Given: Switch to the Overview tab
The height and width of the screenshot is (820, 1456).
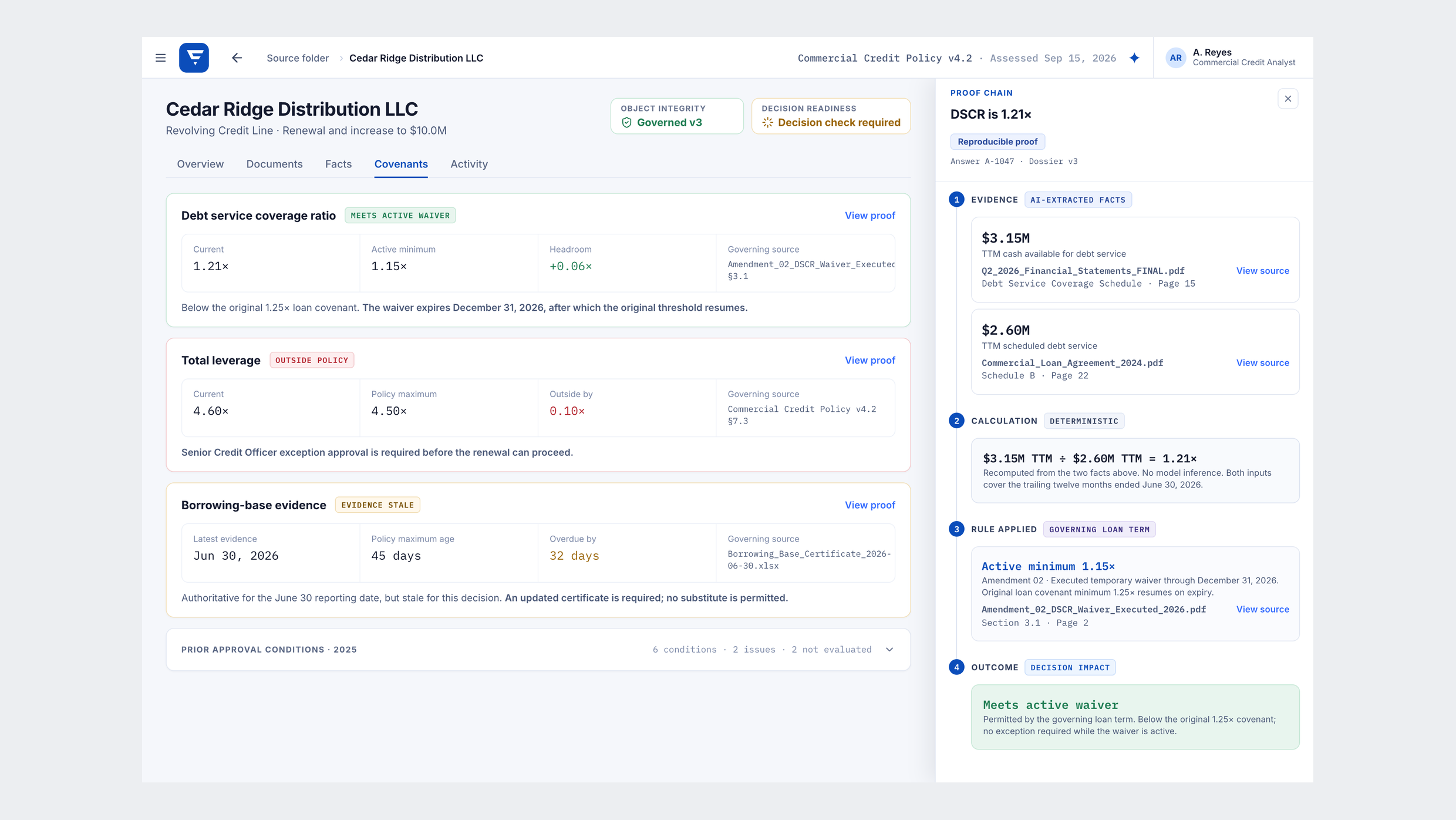Looking at the screenshot, I should pyautogui.click(x=200, y=164).
